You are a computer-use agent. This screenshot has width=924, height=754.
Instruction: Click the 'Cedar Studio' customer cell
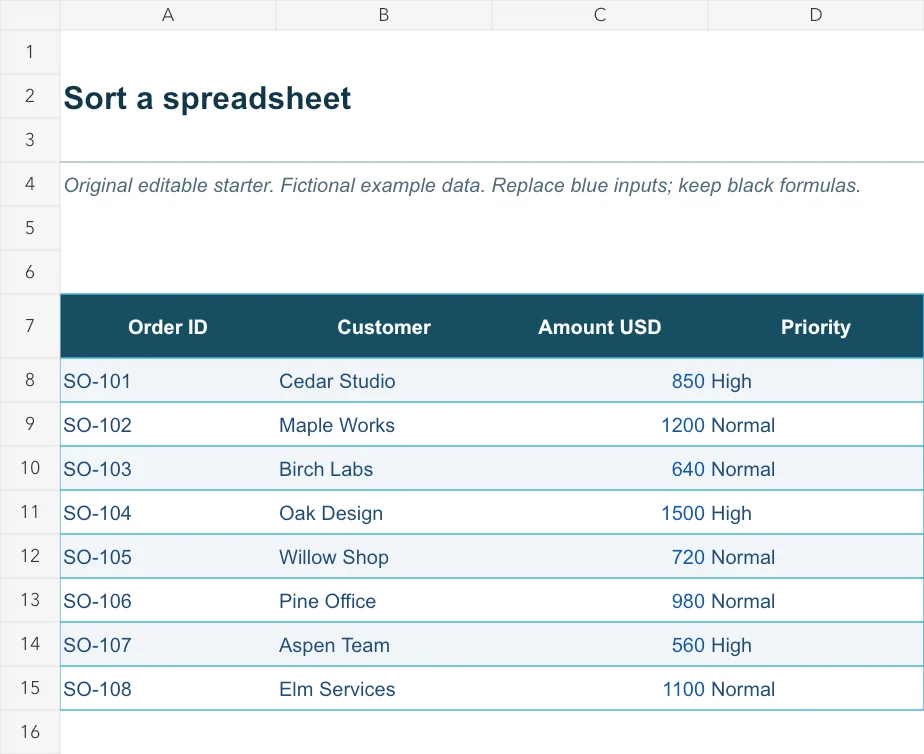tap(384, 381)
